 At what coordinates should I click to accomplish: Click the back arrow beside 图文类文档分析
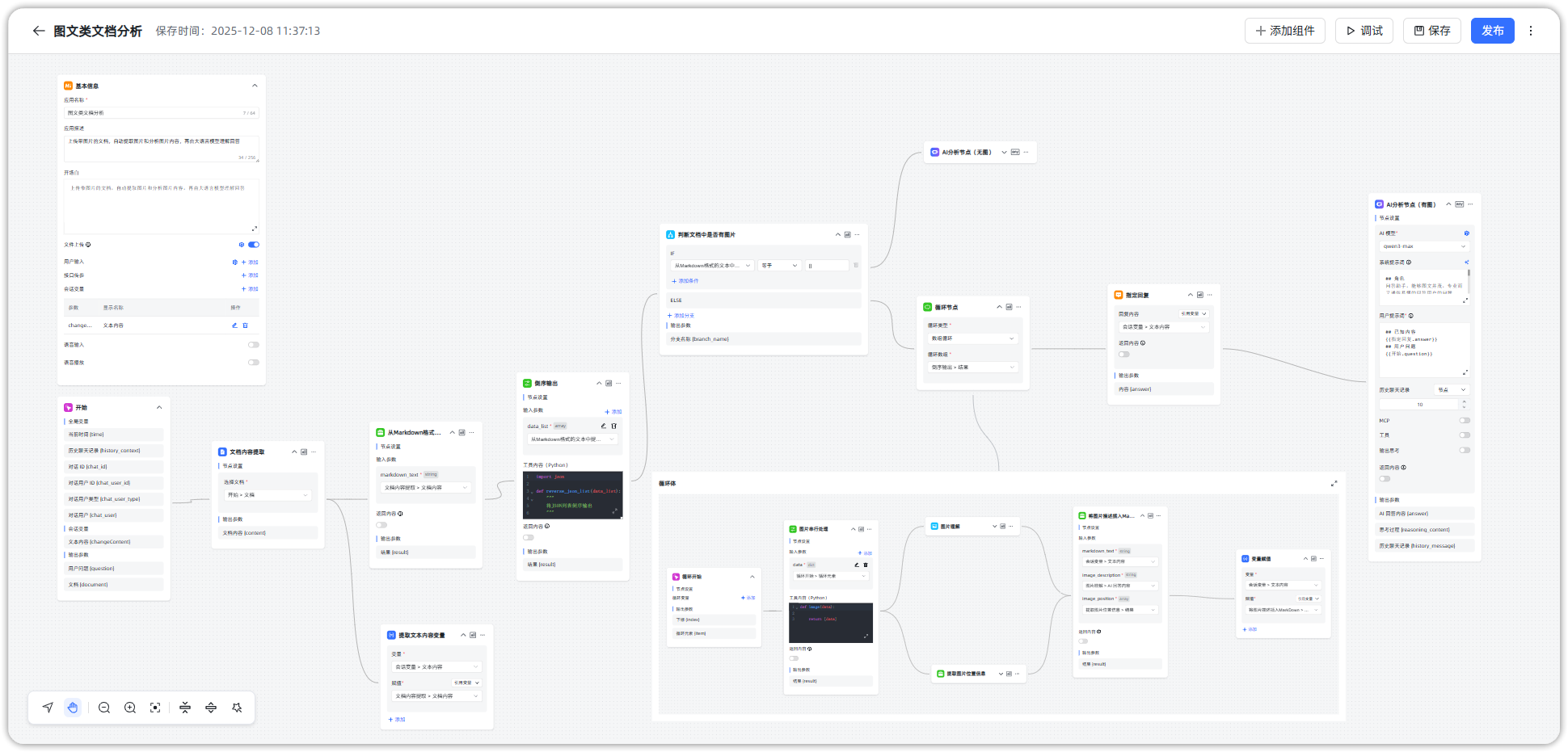[x=38, y=31]
